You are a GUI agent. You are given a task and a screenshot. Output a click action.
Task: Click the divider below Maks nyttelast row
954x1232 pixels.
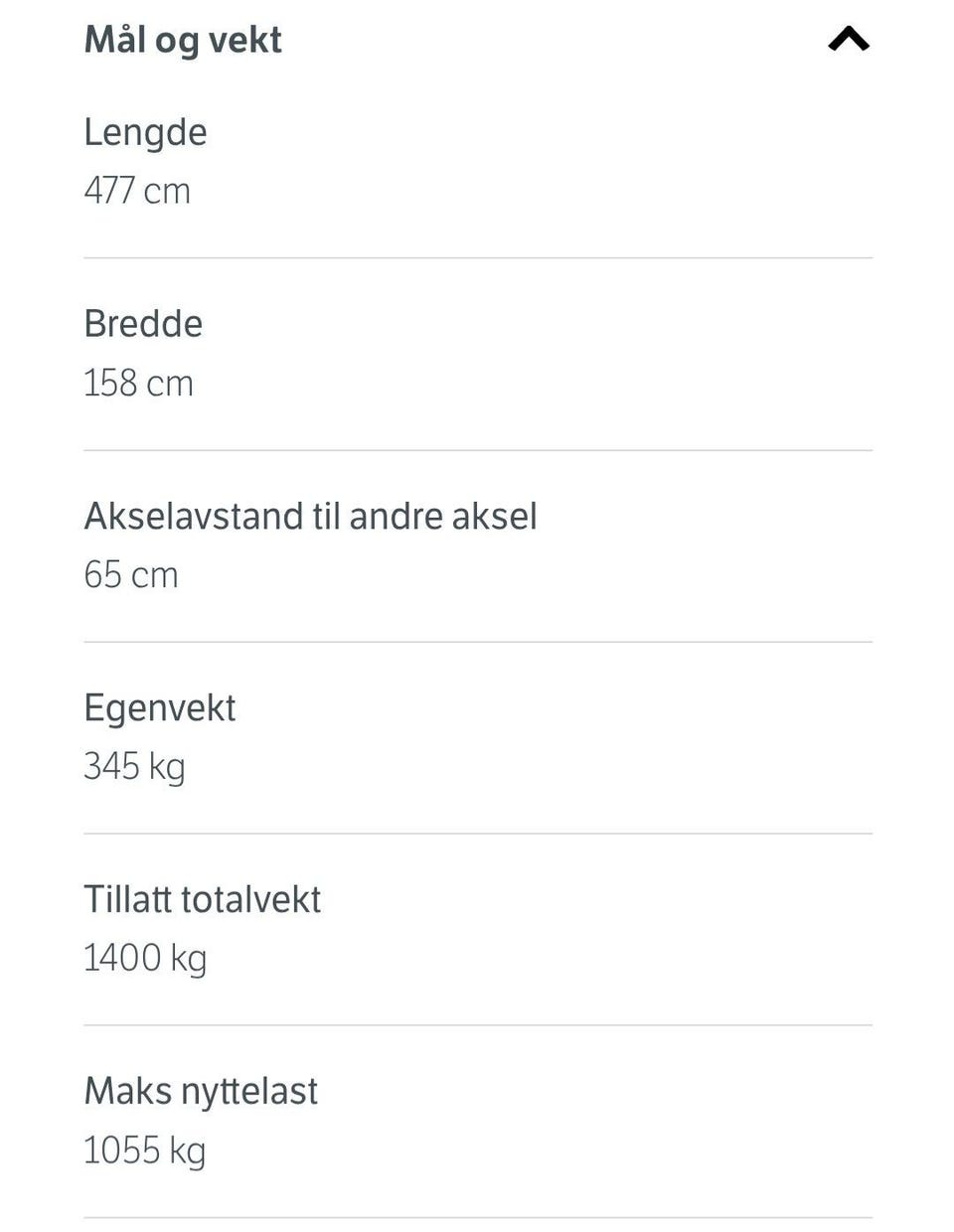tap(478, 1218)
